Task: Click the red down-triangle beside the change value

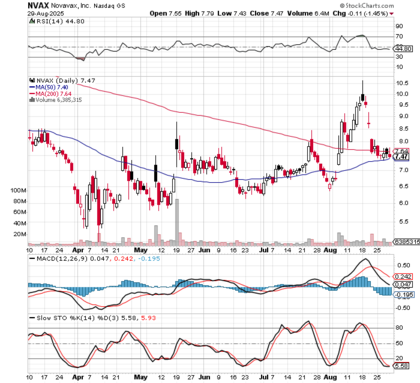Action: (391, 14)
